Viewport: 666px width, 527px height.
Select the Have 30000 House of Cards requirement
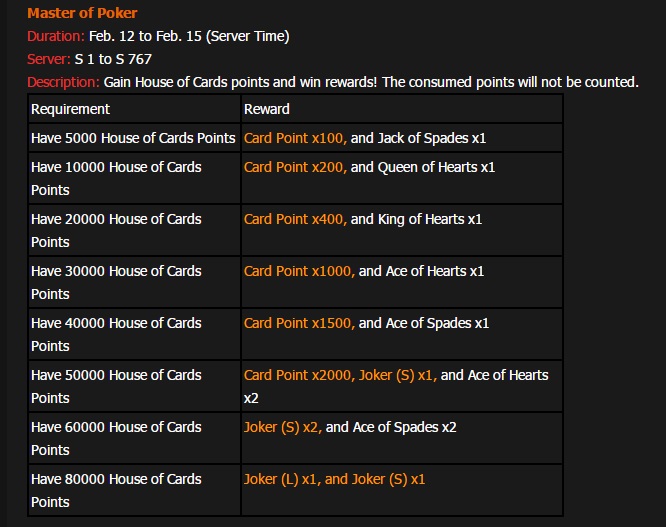pyautogui.click(x=116, y=282)
